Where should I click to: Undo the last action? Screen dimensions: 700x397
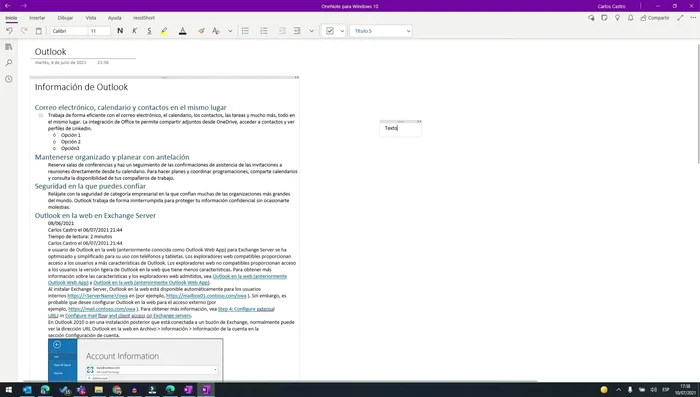click(x=9, y=31)
